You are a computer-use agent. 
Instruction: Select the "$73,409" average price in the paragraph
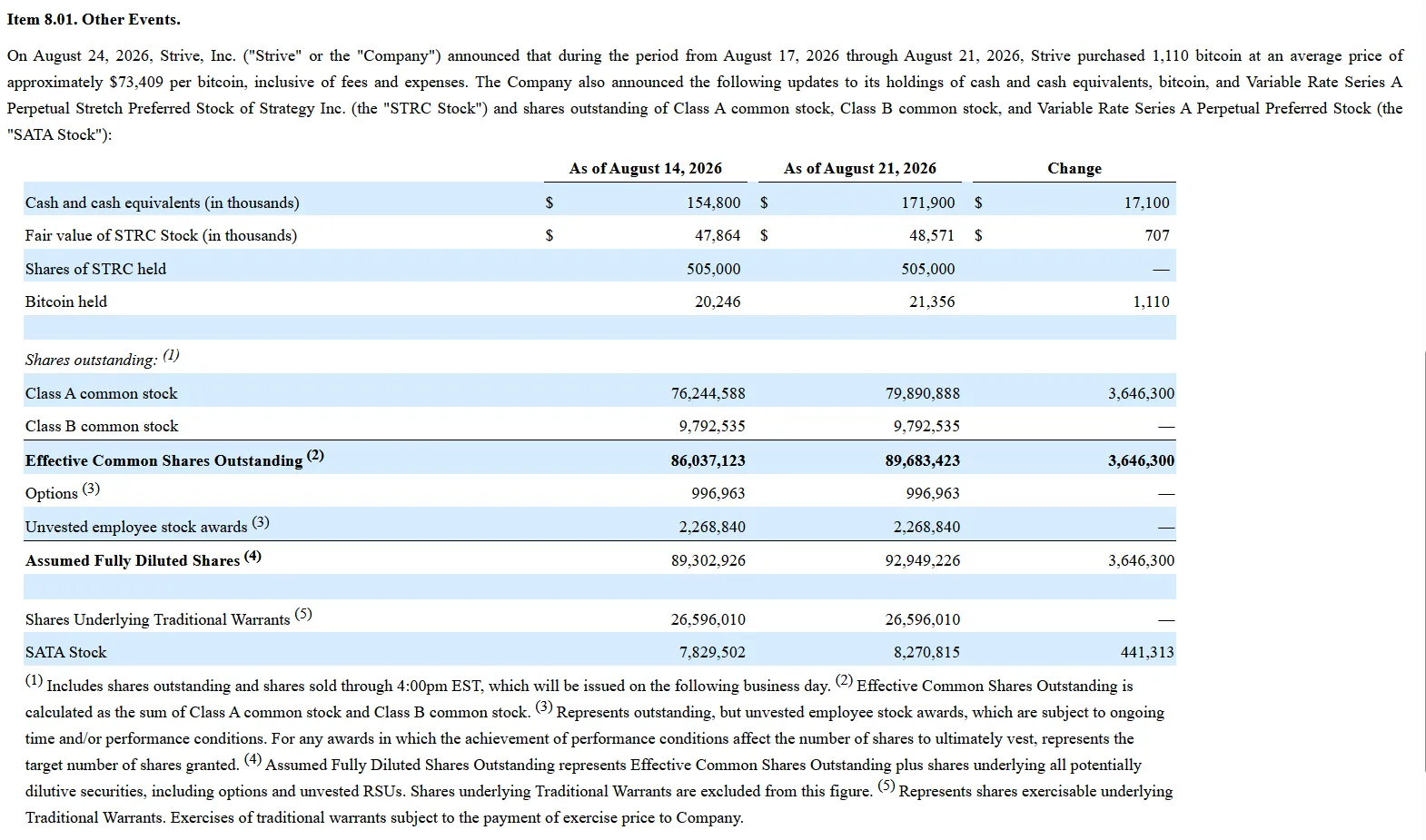tap(136, 82)
